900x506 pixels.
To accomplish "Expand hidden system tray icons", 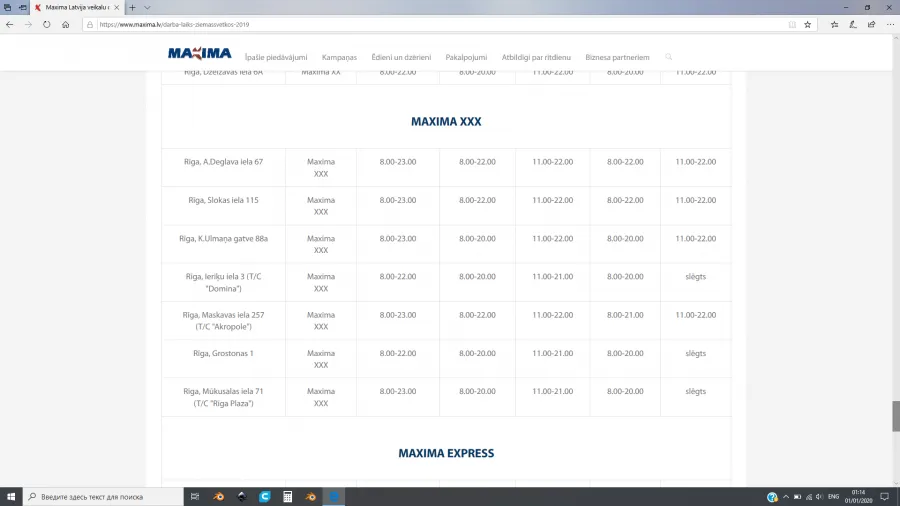I will (786, 497).
